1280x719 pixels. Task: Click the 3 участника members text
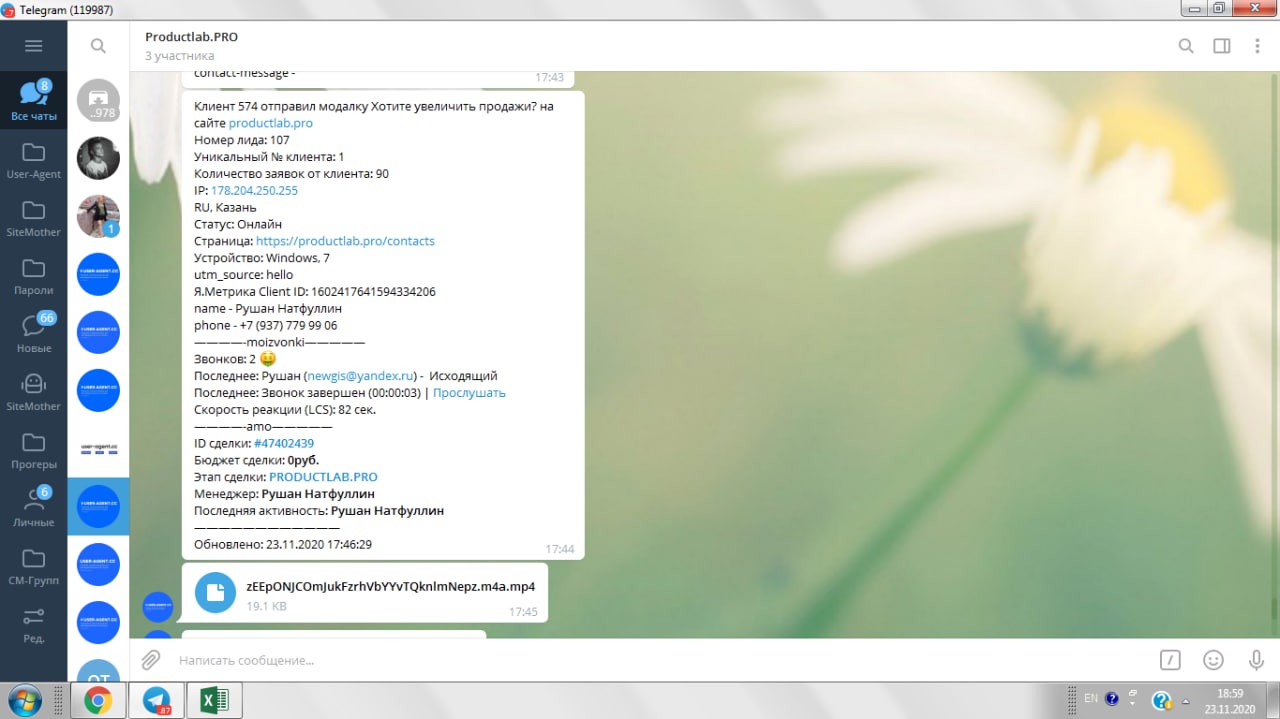[179, 56]
